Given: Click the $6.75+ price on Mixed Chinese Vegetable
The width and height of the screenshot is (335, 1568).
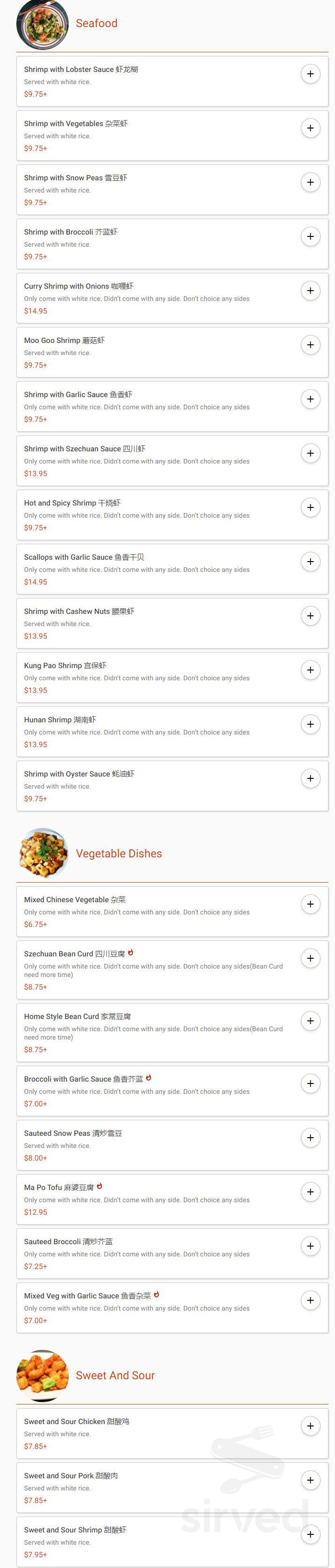Looking at the screenshot, I should (x=34, y=924).
